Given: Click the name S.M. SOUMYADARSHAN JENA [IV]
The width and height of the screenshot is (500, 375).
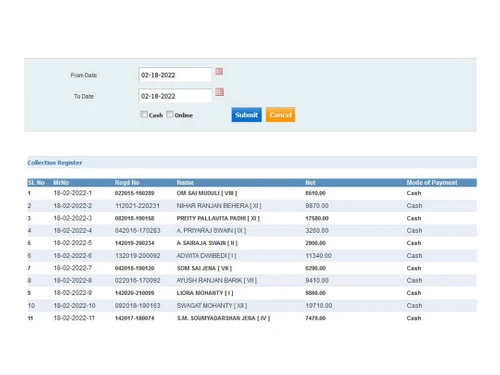Looking at the screenshot, I should 223,318.
